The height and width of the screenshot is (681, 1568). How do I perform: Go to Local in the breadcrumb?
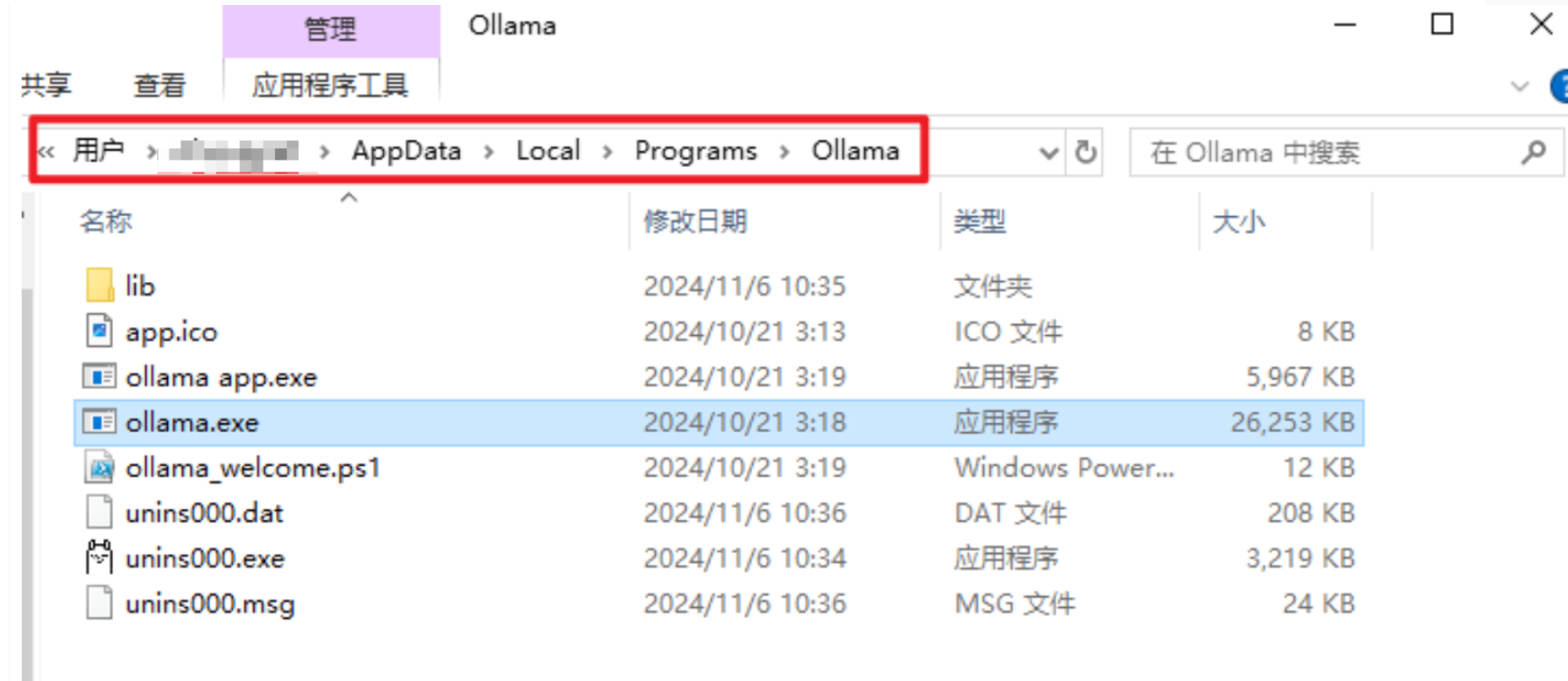click(548, 151)
